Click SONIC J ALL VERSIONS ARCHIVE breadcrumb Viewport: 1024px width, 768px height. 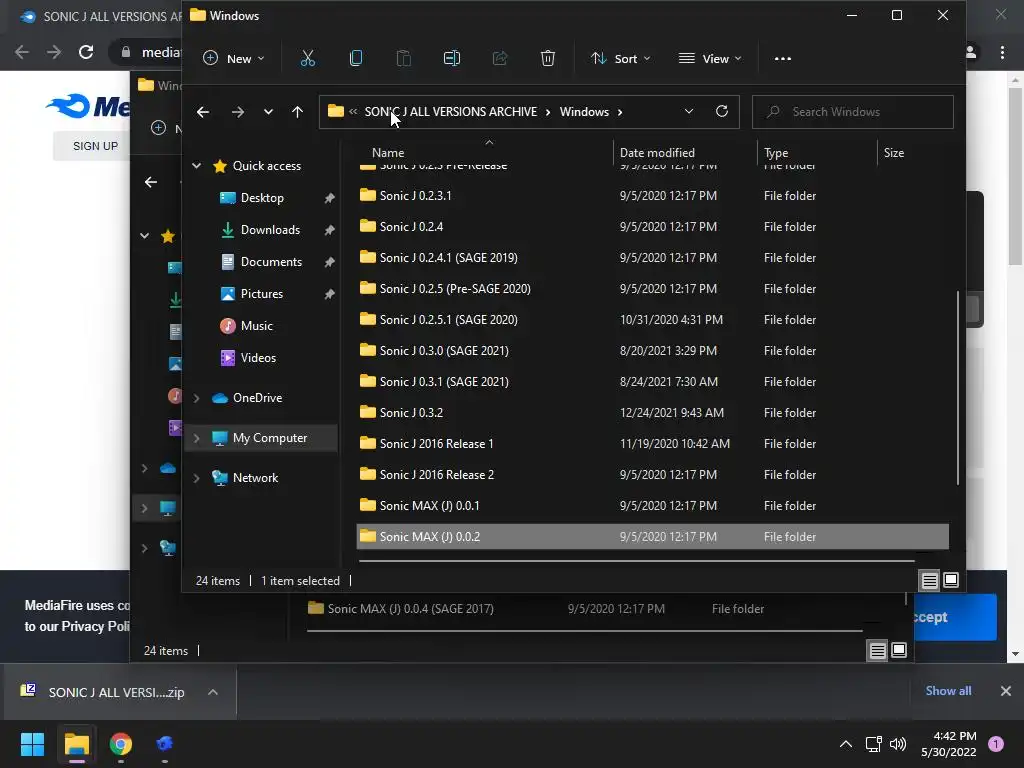tap(451, 112)
